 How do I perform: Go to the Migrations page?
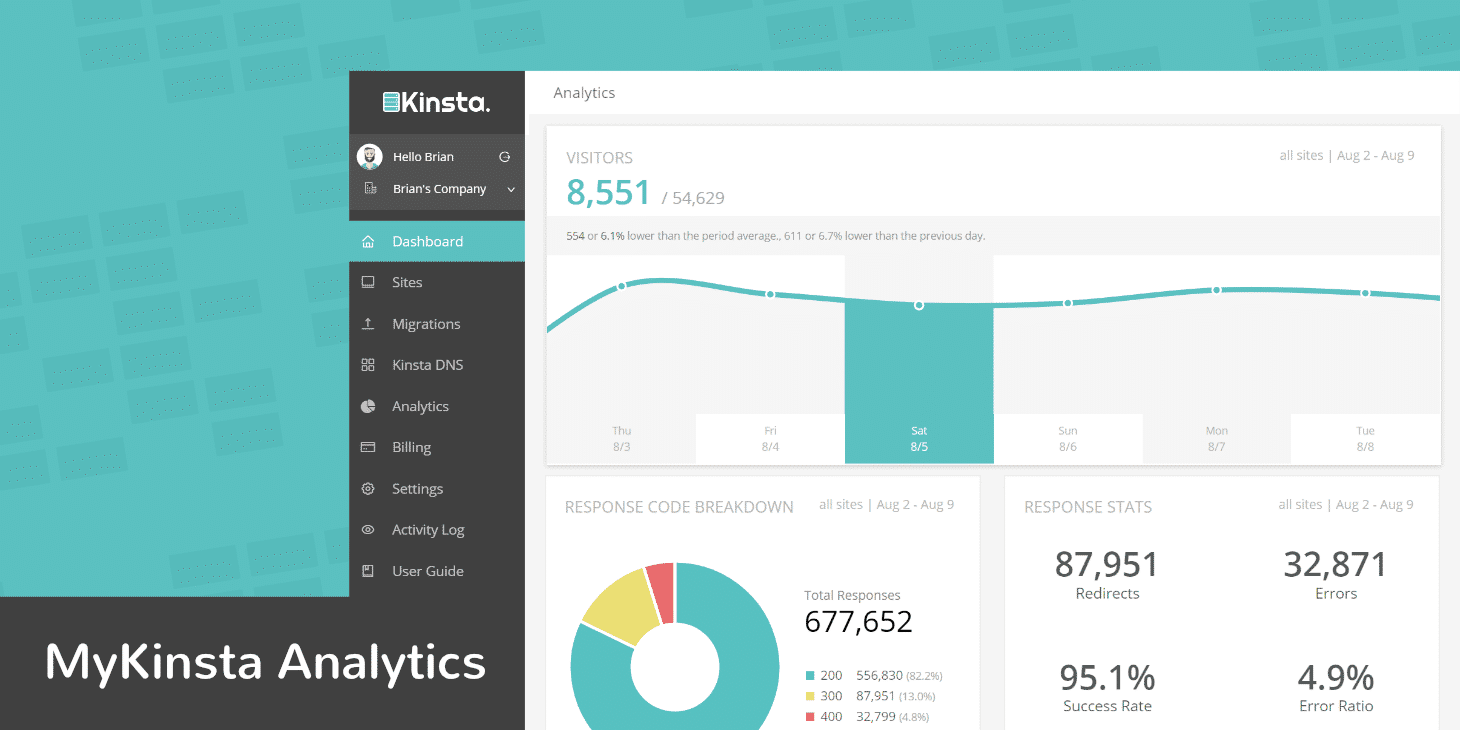(x=437, y=324)
